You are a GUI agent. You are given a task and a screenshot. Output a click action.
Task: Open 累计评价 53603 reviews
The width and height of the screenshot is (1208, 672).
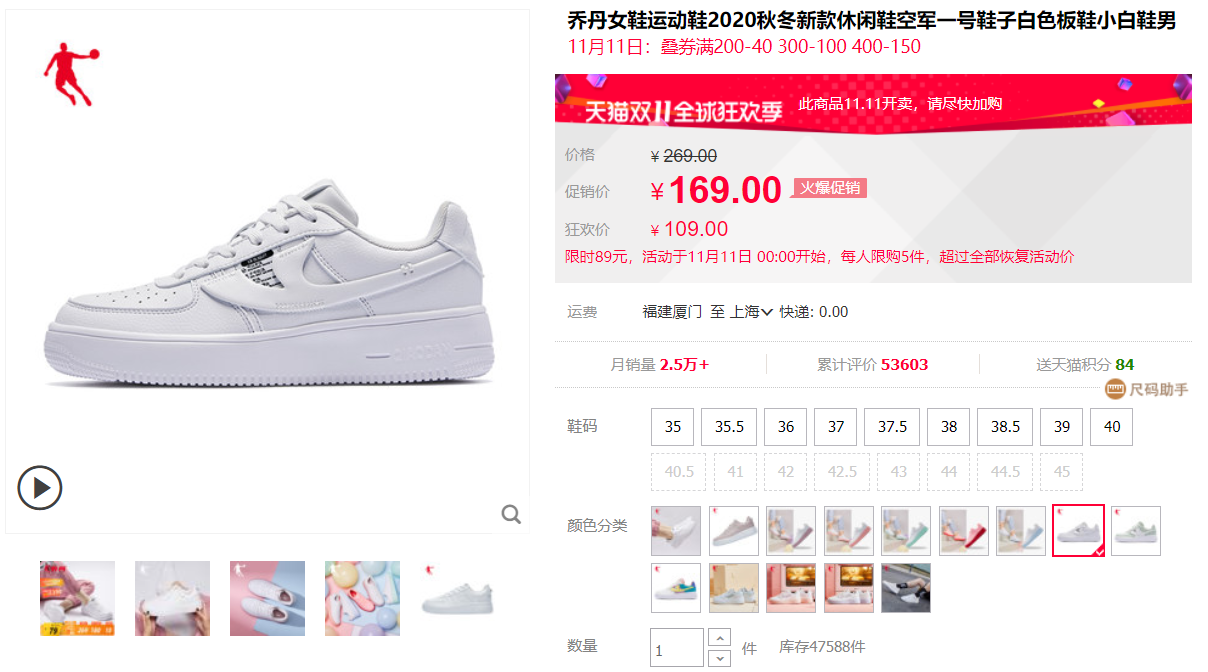(872, 365)
